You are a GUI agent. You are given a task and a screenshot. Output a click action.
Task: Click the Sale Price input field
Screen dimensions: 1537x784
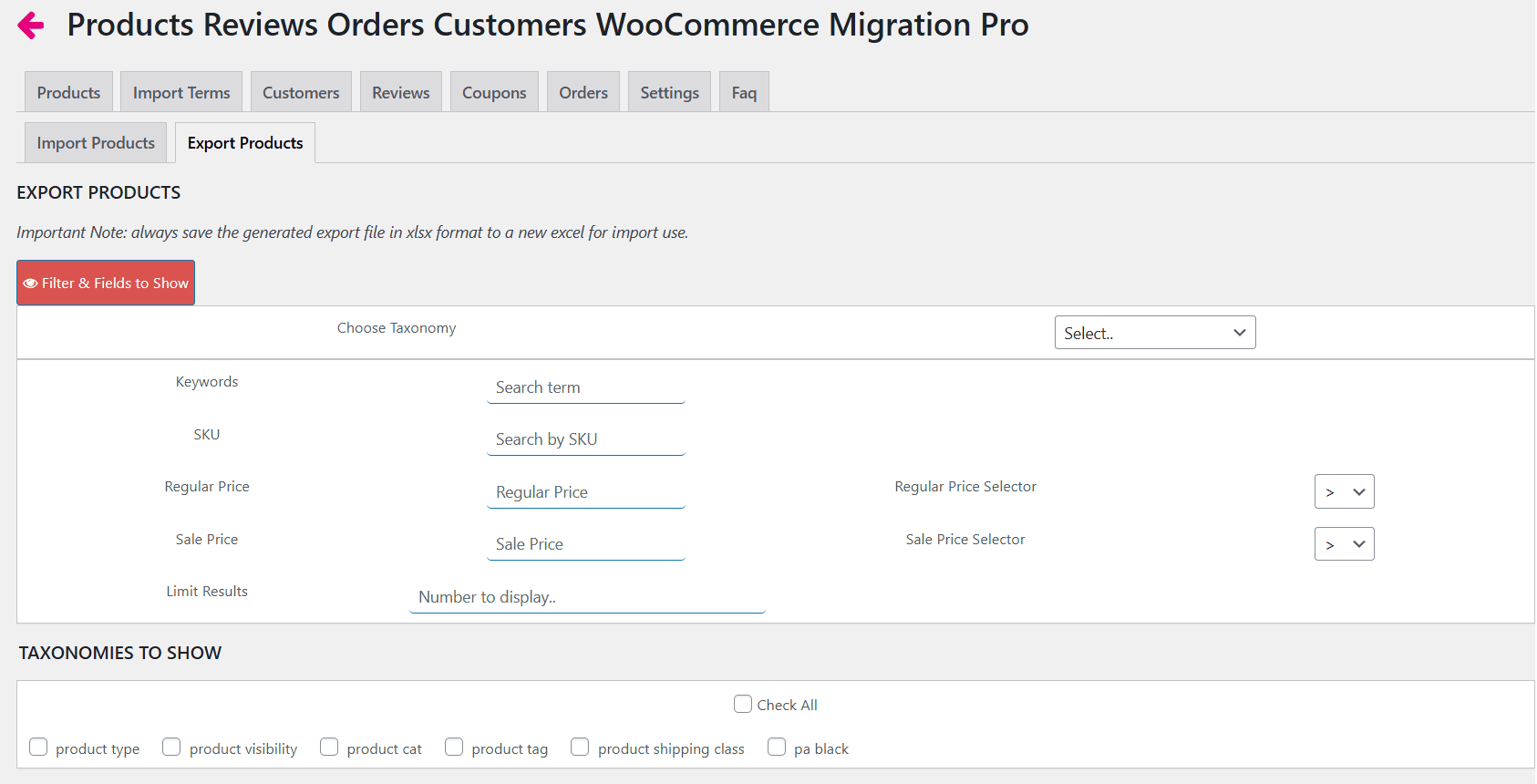586,544
